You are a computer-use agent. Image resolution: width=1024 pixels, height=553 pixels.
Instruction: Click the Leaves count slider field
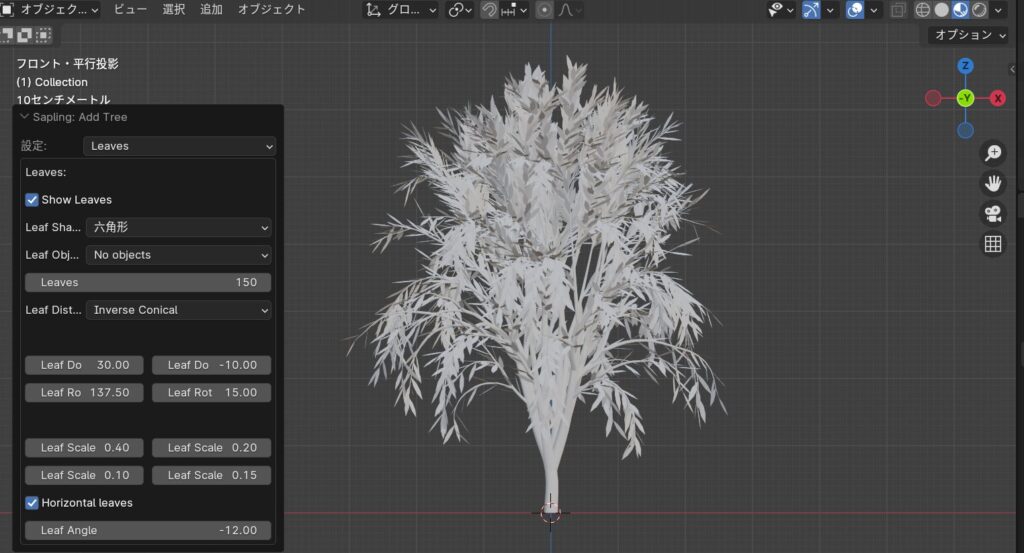tap(148, 283)
